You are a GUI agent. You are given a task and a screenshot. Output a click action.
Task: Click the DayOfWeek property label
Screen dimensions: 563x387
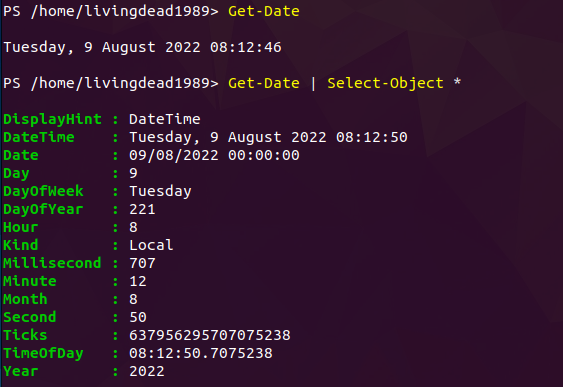click(43, 191)
